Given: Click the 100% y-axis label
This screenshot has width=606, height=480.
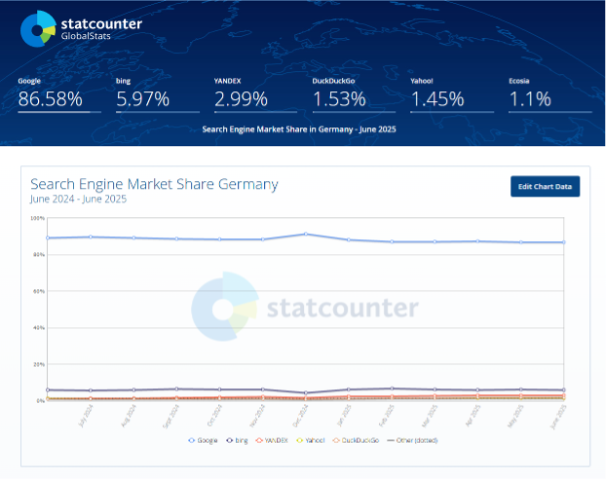Looking at the screenshot, I should [37, 218].
